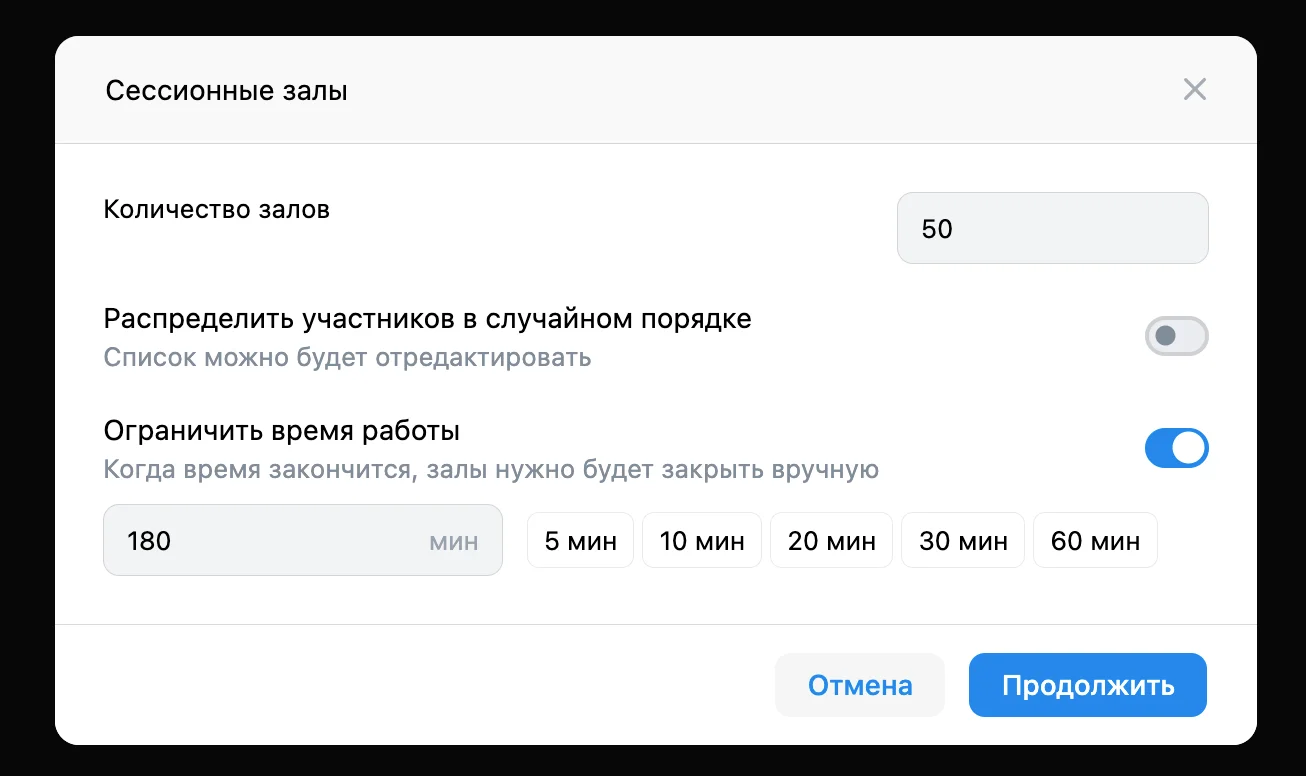The height and width of the screenshot is (776, 1306).
Task: Disable the Ограничить время работы switch
Action: pyautogui.click(x=1176, y=448)
